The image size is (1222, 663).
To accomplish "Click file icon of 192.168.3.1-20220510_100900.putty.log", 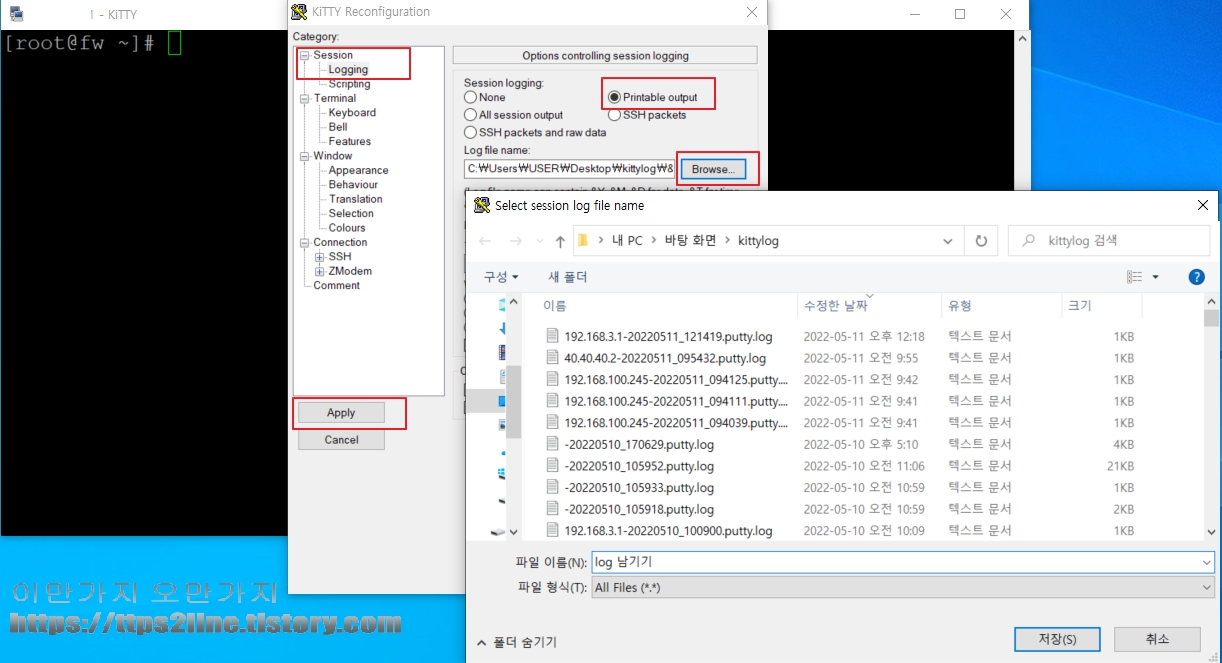I will point(553,531).
